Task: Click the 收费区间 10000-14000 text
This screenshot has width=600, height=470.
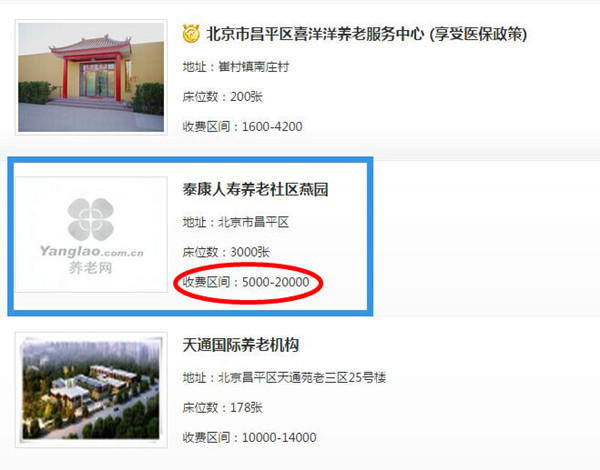Action: pos(249,437)
